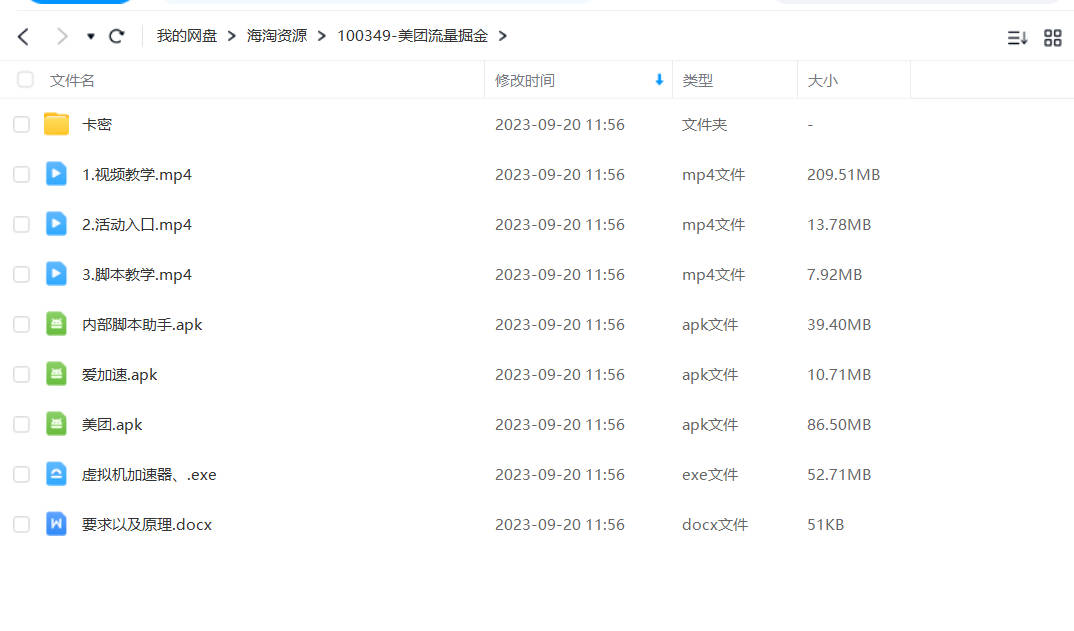Click the 要求以及原理.docx Word icon
1074x631 pixels.
pos(56,524)
